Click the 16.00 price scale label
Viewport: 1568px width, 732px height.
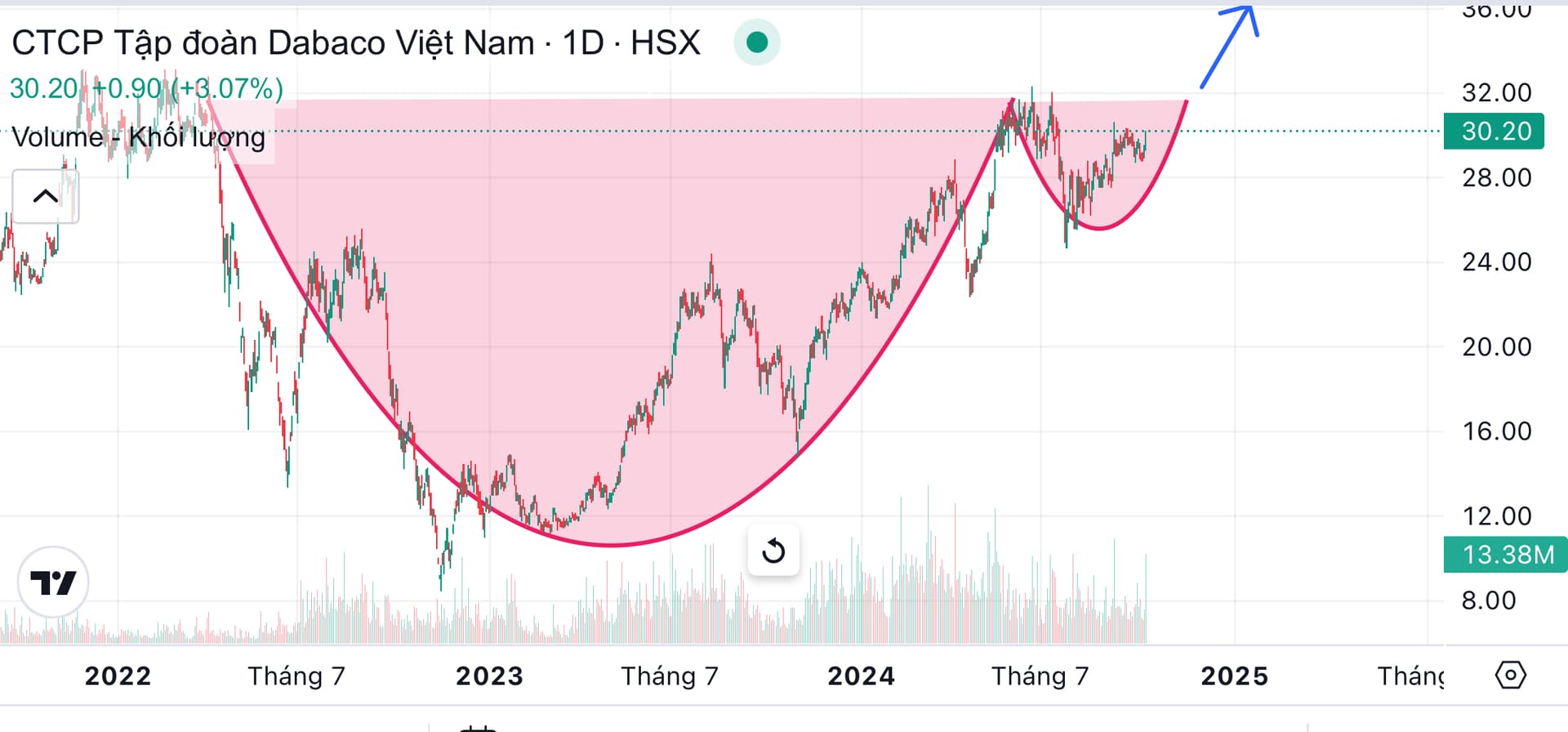[x=1496, y=431]
